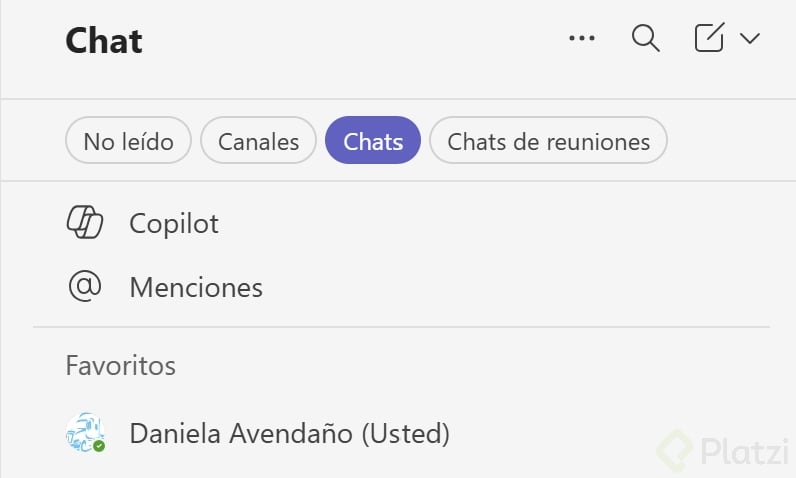Click the search magnifier icon
Viewport: 796px width, 478px height.
tap(646, 39)
